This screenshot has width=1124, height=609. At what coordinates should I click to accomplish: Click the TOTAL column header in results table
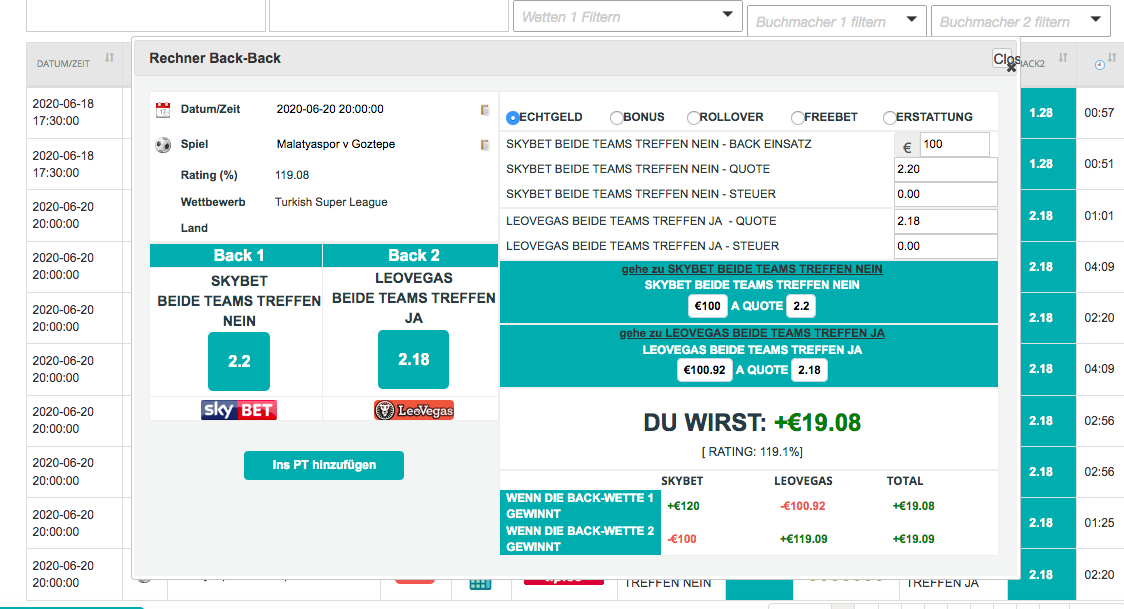[x=905, y=481]
